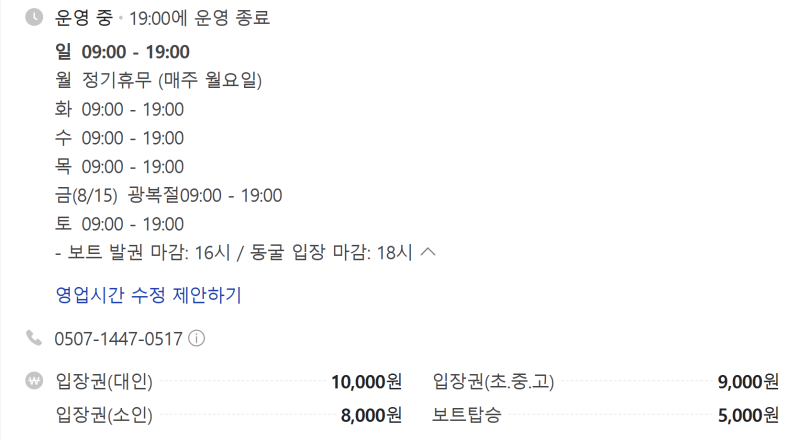Click Friday 8/15 광복절 hours row
800x441 pixels.
pyautogui.click(x=168, y=195)
